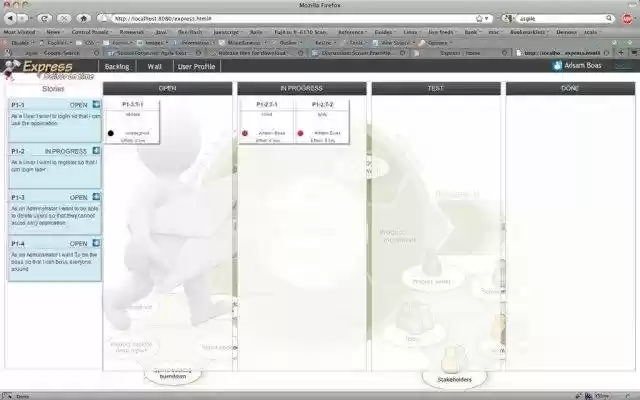The height and width of the screenshot is (400, 640).
Task: Select the P1-3 delete users story card
Action: [x=54, y=212]
